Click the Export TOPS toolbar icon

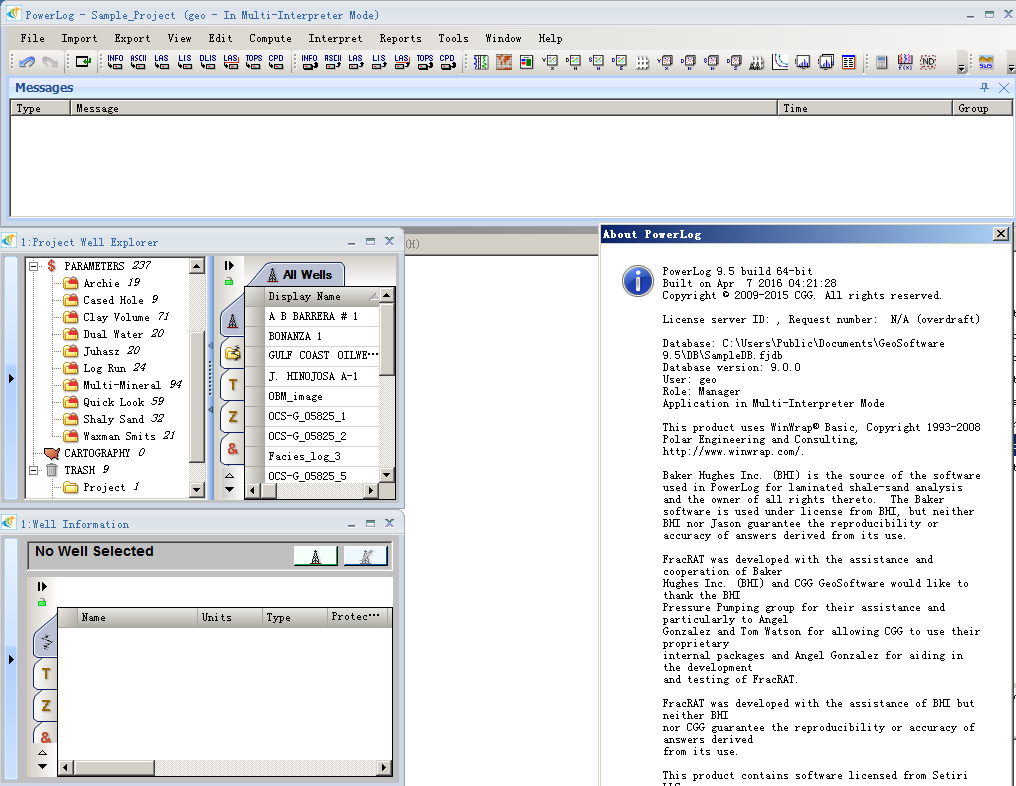click(425, 62)
